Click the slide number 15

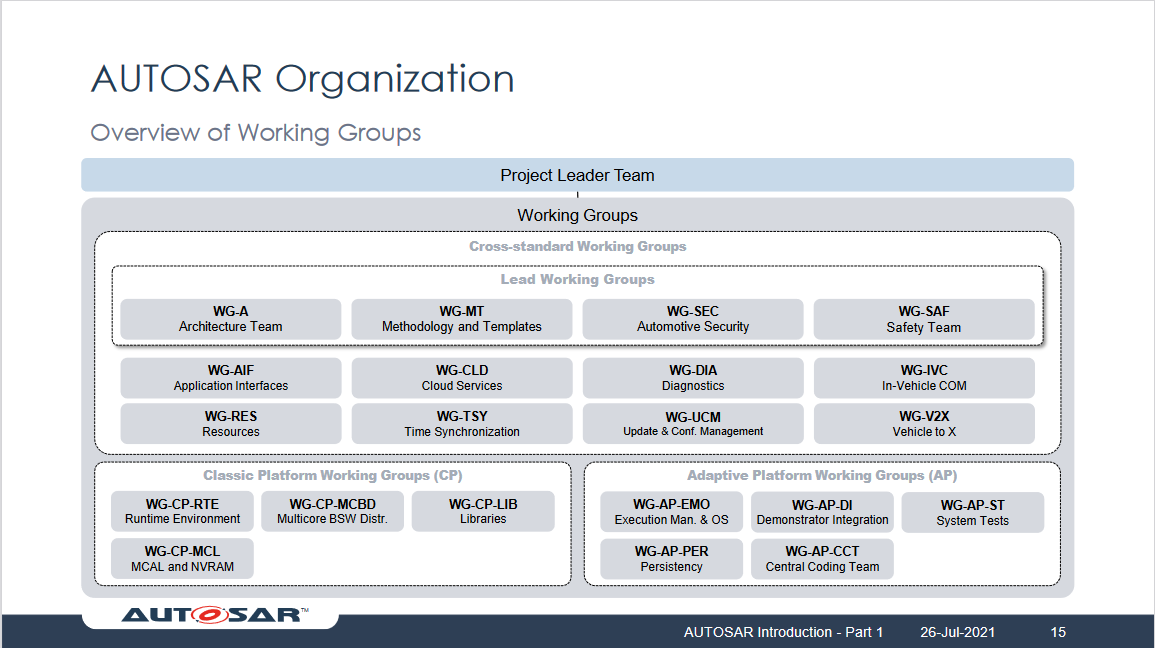click(x=1059, y=632)
